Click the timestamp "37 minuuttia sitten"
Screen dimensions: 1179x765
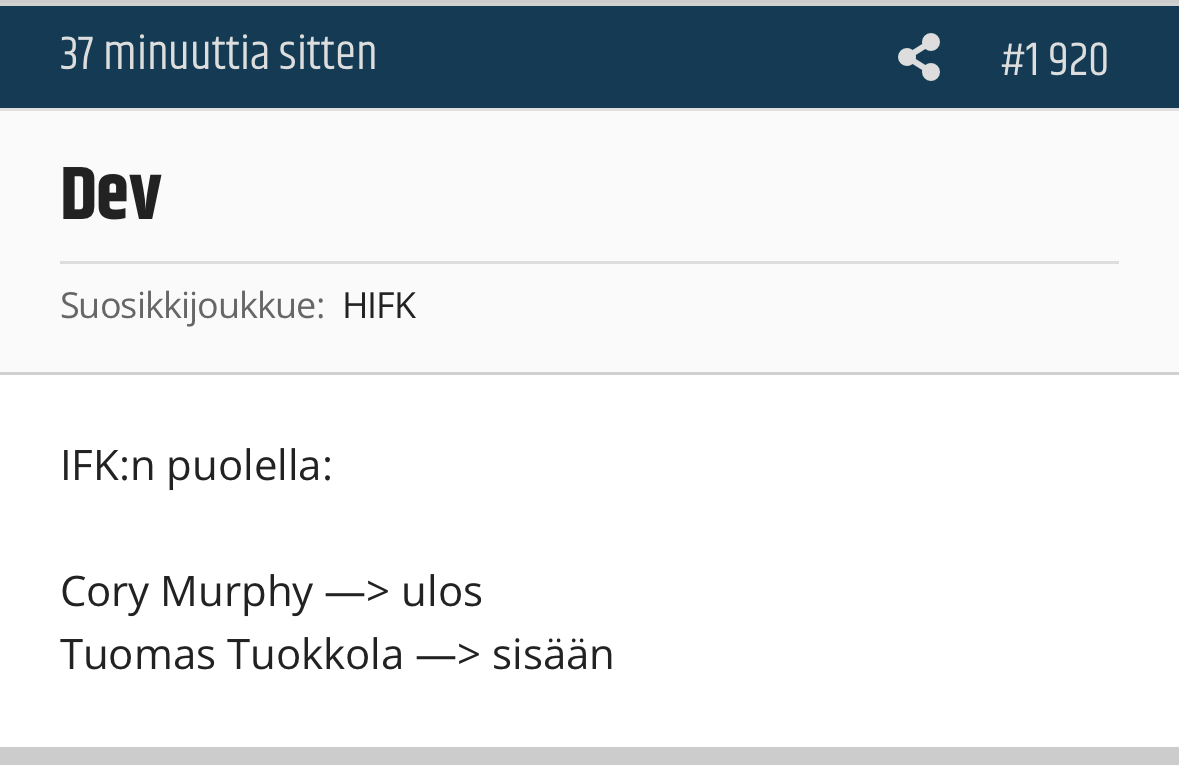[x=218, y=55]
